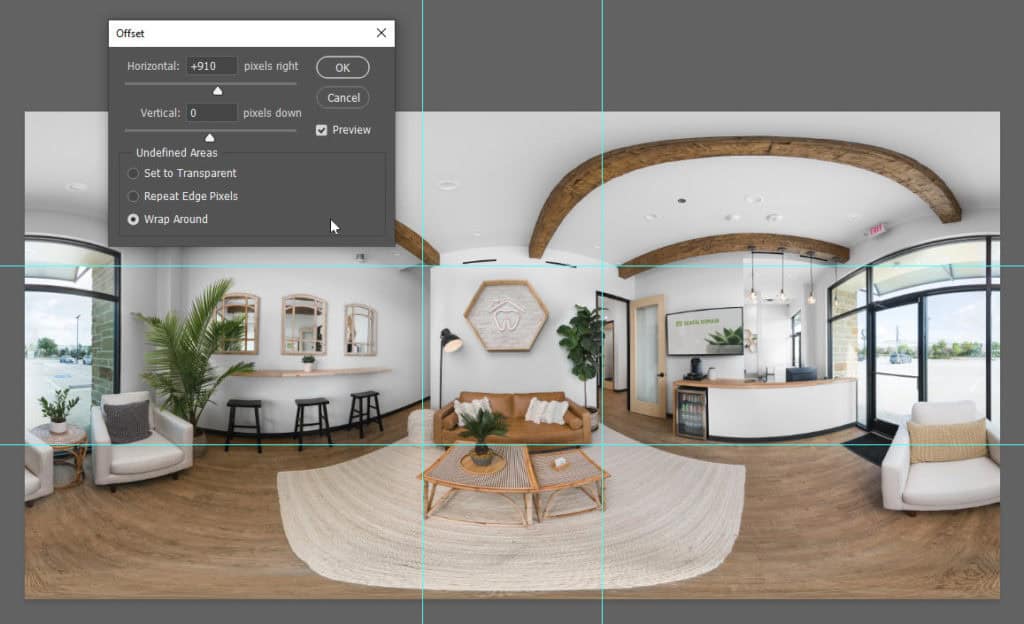Image resolution: width=1024 pixels, height=624 pixels.
Task: Close the Offset dialog with X
Action: [x=381, y=33]
